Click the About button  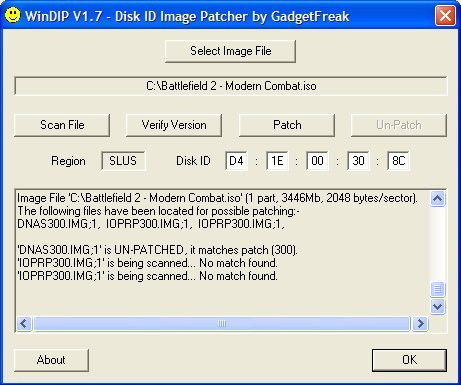[51, 360]
